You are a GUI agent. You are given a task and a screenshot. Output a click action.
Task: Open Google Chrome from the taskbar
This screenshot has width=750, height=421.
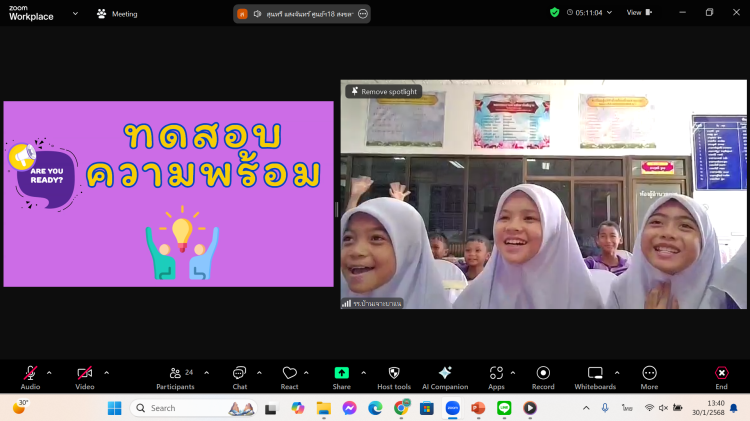[401, 408]
